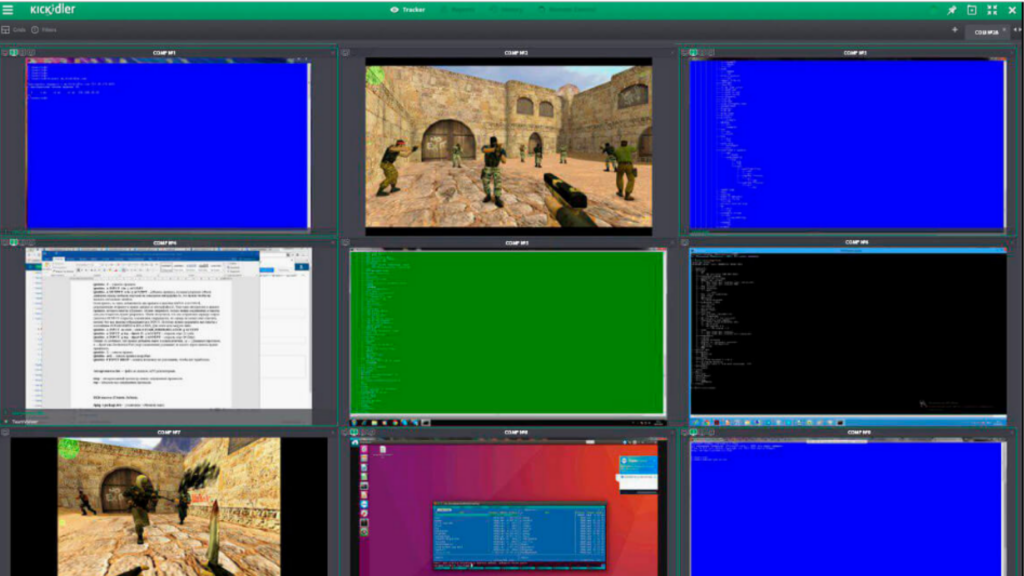Image resolution: width=1024 pixels, height=576 pixels.
Task: Click the COMP №6 cell title
Action: pyautogui.click(x=856, y=242)
